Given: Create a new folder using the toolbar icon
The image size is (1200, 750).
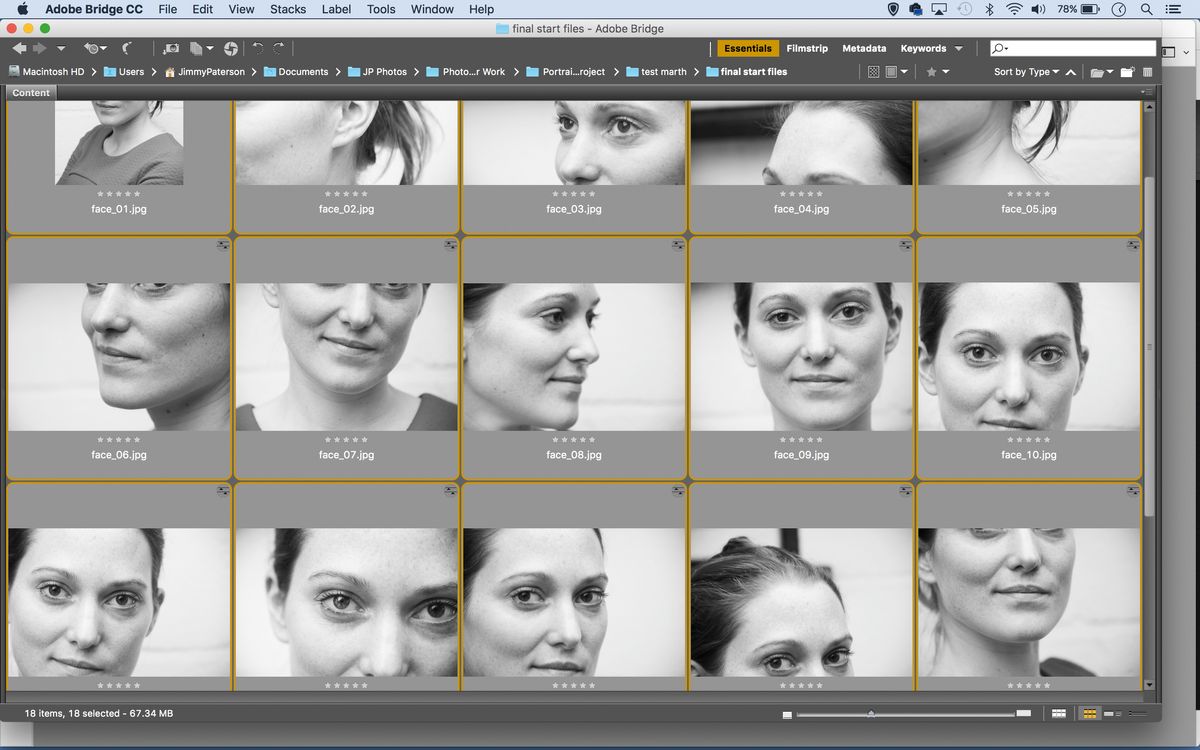Looking at the screenshot, I should 1126,71.
